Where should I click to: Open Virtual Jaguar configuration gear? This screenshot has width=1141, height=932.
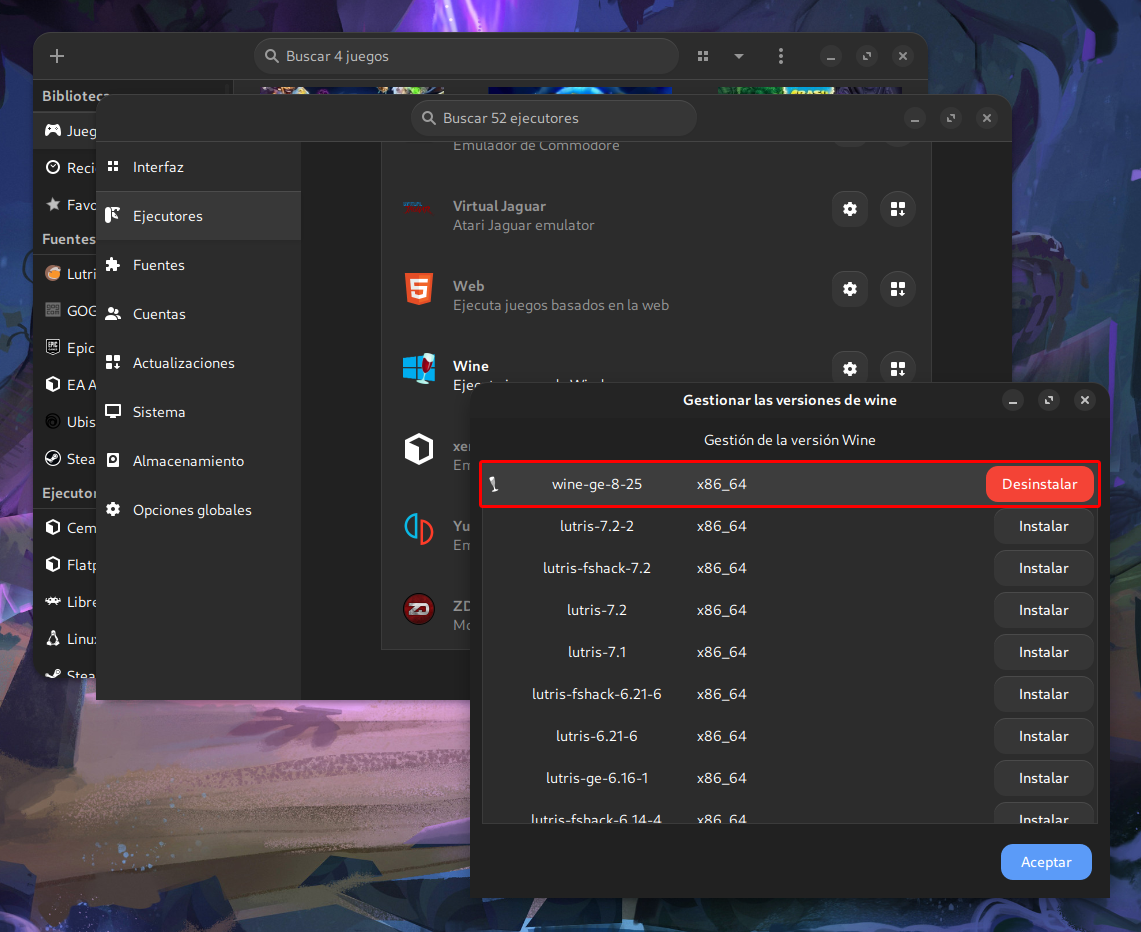pyautogui.click(x=849, y=210)
